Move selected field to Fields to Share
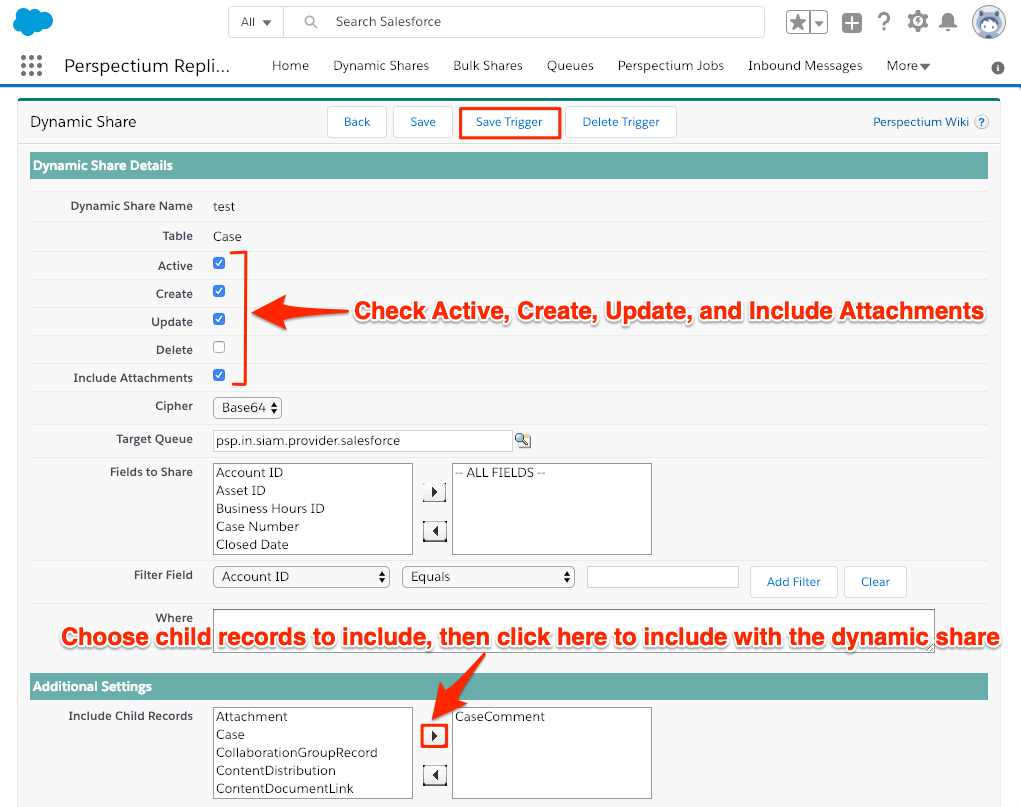This screenshot has height=807, width=1021. (x=434, y=492)
